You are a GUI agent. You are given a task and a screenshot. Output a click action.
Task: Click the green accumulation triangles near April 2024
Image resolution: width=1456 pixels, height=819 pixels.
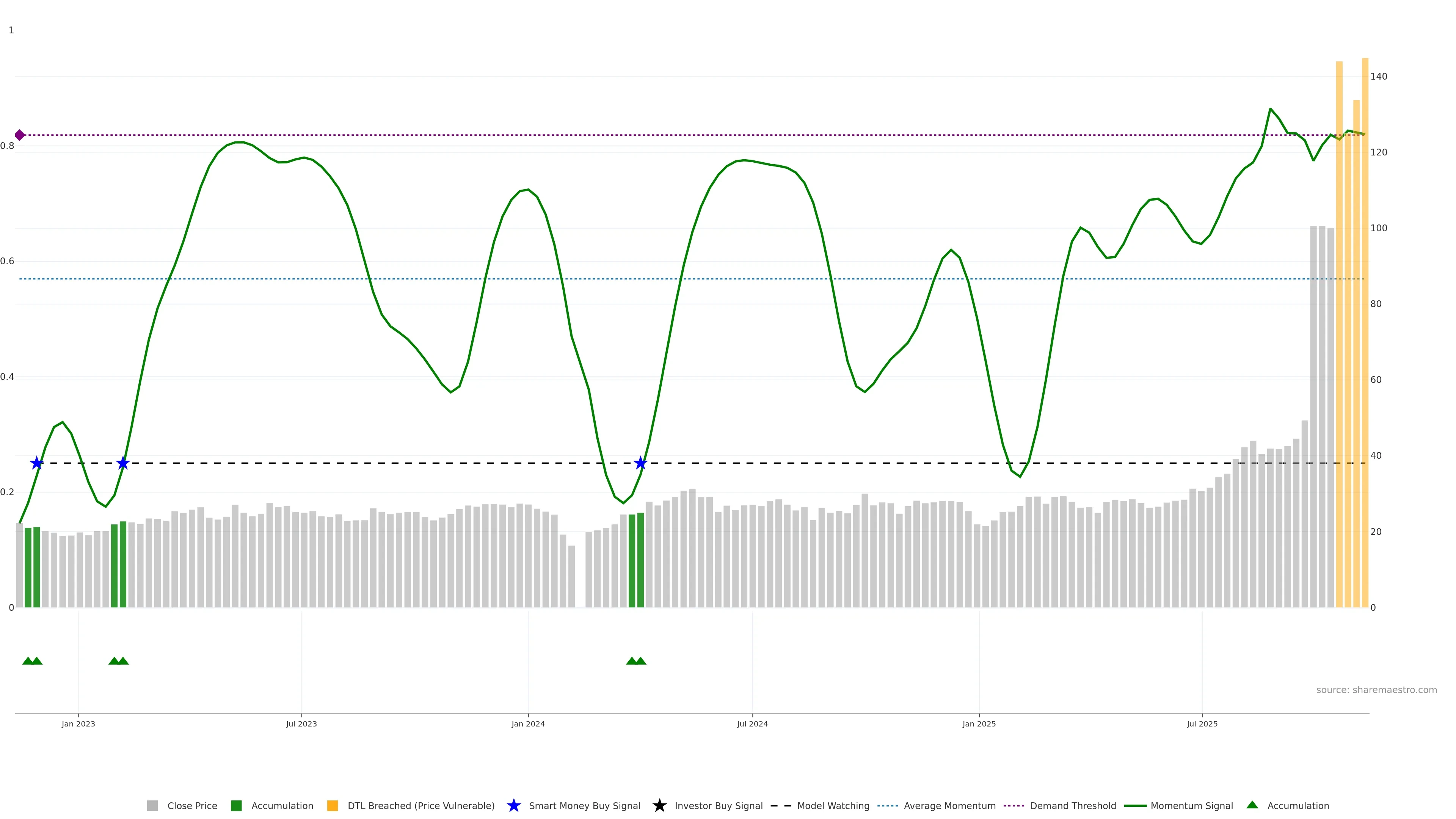coord(636,661)
